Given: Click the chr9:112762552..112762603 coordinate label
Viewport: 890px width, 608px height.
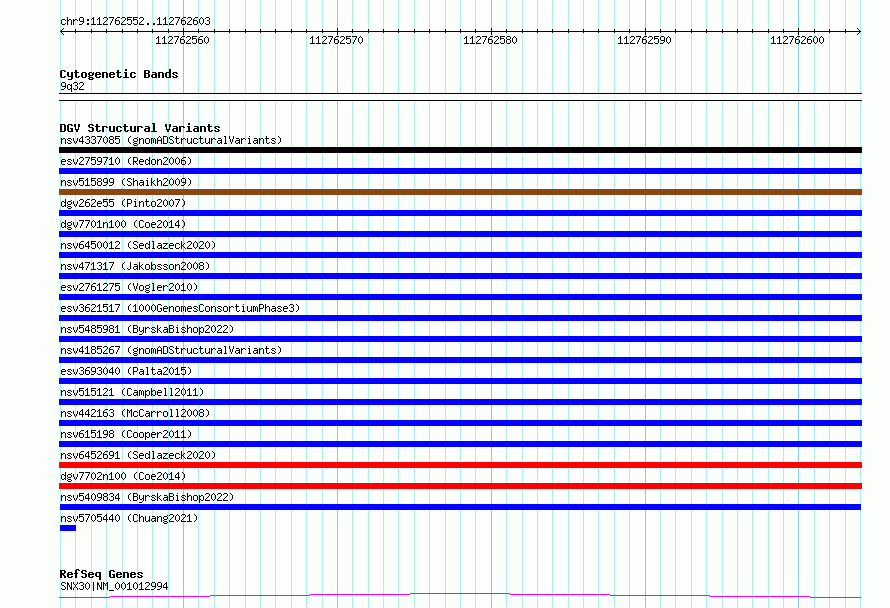Looking at the screenshot, I should point(135,21).
